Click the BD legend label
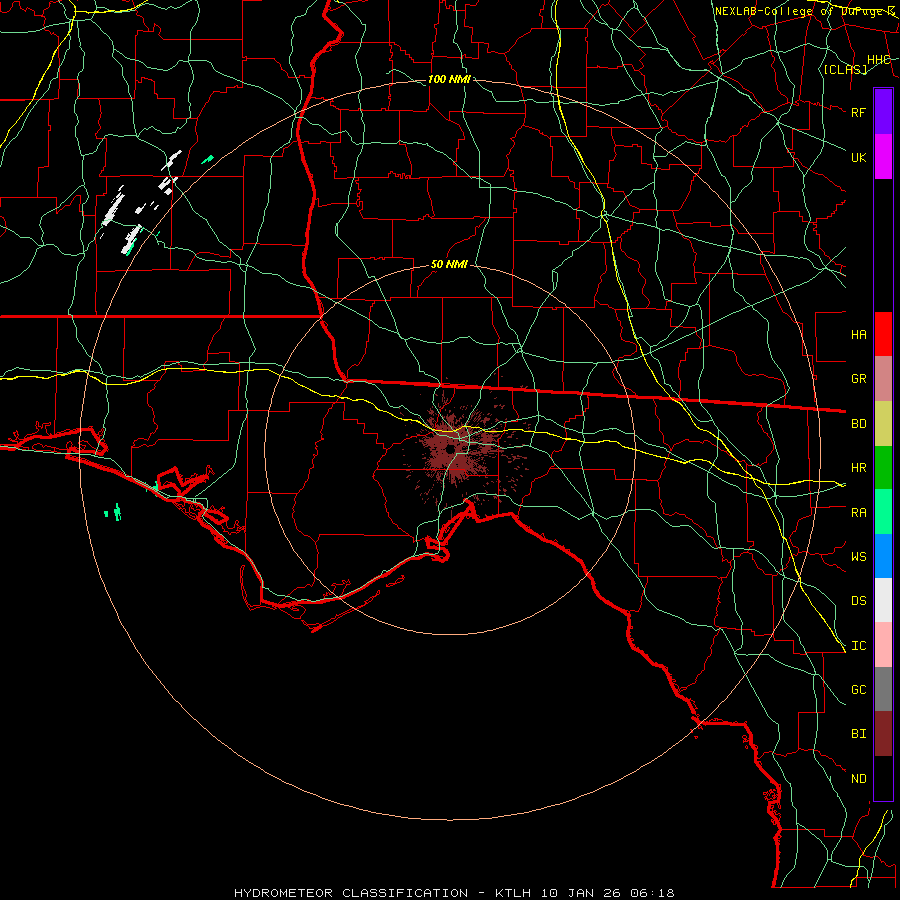The image size is (900, 900). (859, 424)
